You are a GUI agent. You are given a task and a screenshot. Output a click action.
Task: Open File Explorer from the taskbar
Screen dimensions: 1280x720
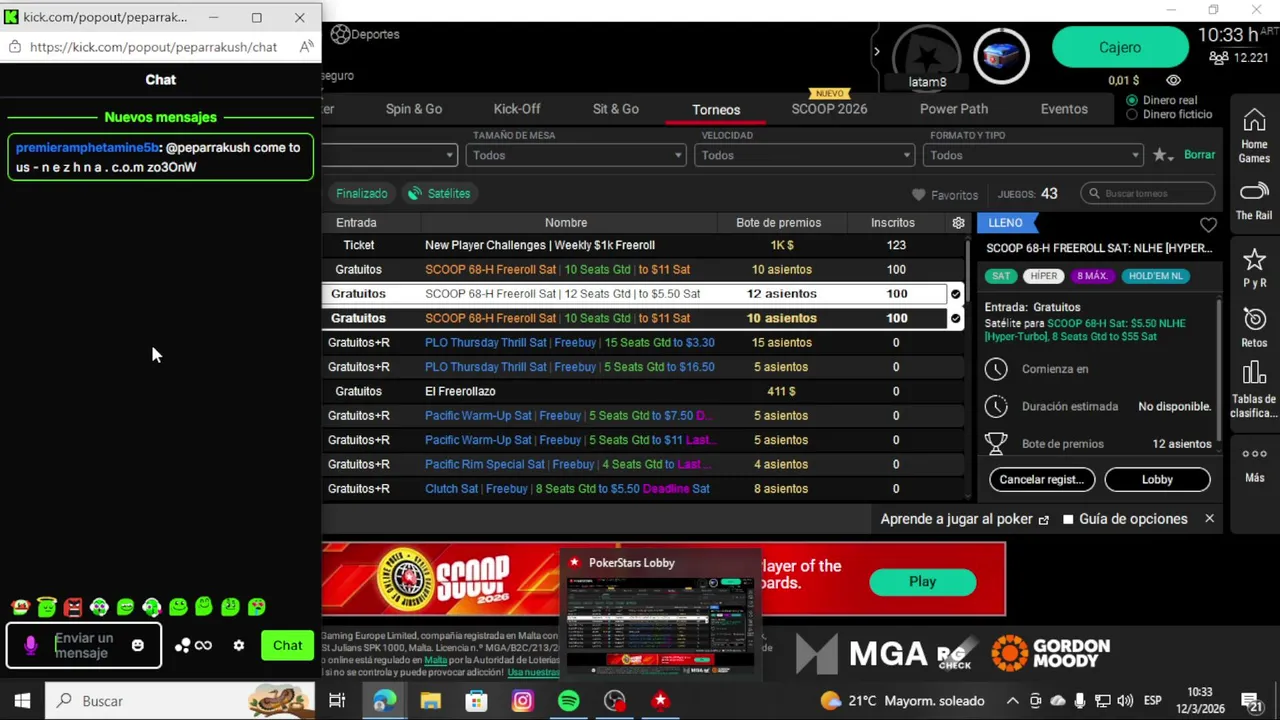pyautogui.click(x=430, y=701)
